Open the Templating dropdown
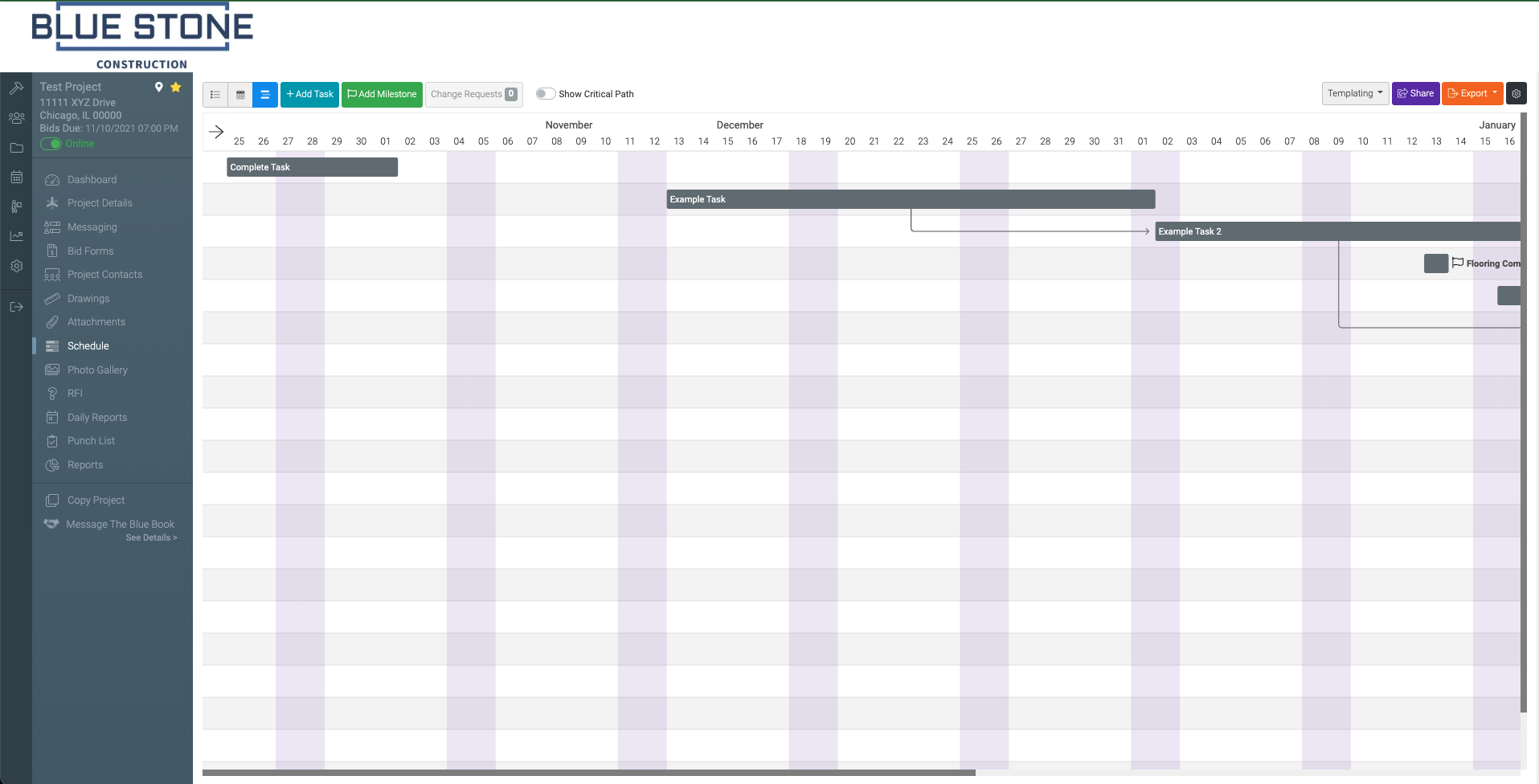The width and height of the screenshot is (1539, 784). (x=1355, y=93)
